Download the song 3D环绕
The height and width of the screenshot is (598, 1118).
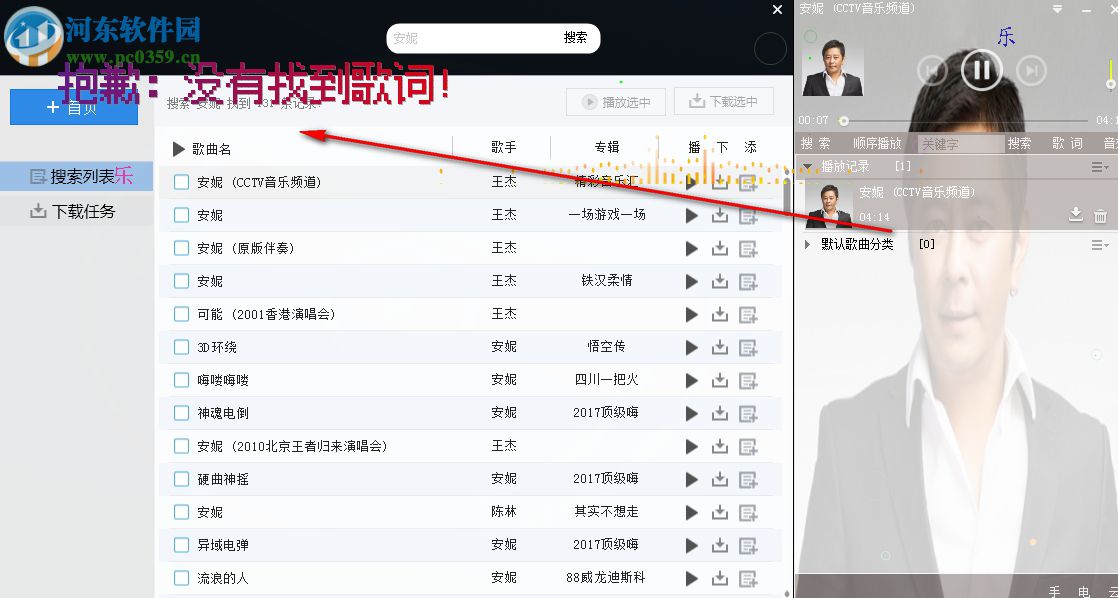pos(720,346)
